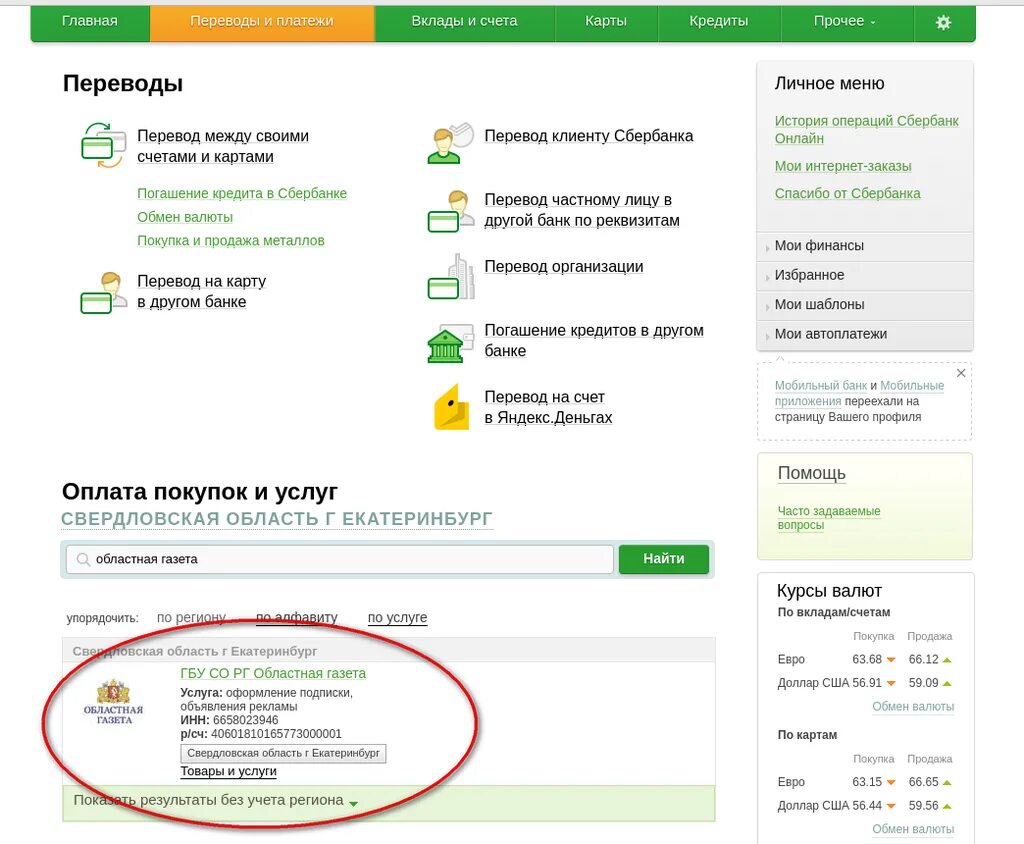Viewport: 1024px width, 844px height.
Task: Click Обмен валюты under По картам
Action: [x=913, y=829]
